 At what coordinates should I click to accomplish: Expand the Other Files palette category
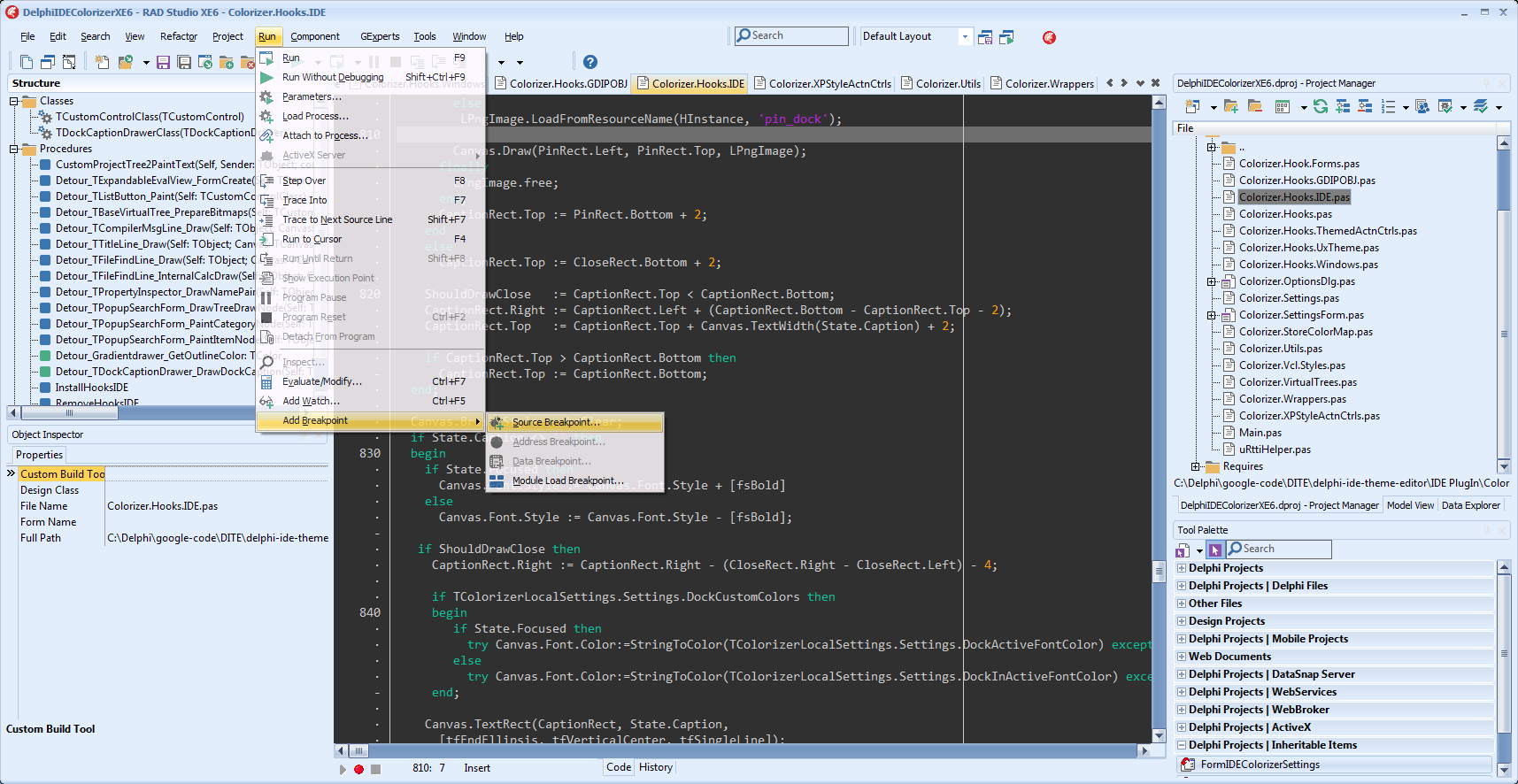point(1182,603)
